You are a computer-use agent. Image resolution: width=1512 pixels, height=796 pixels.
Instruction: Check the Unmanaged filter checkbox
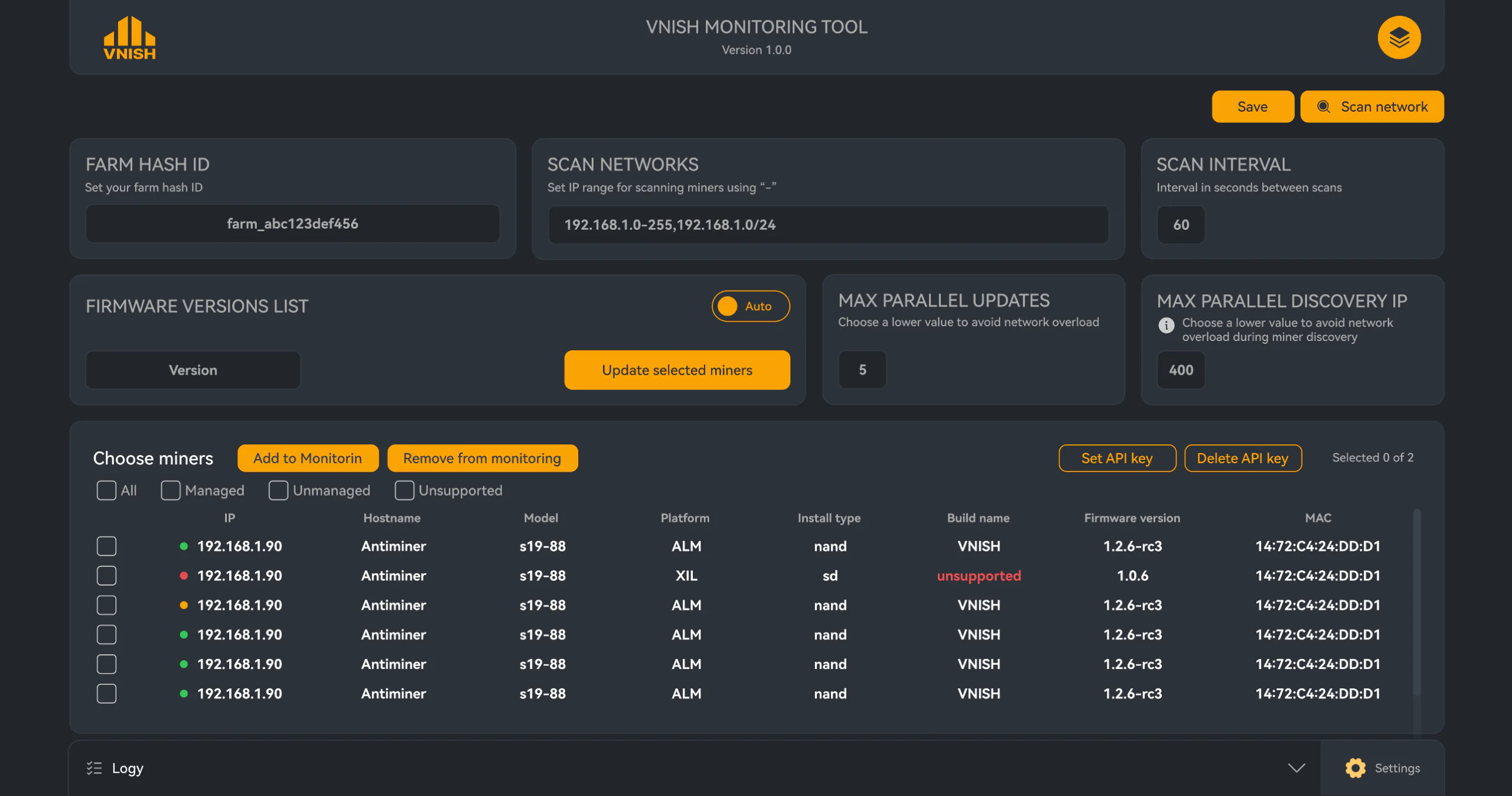click(278, 490)
